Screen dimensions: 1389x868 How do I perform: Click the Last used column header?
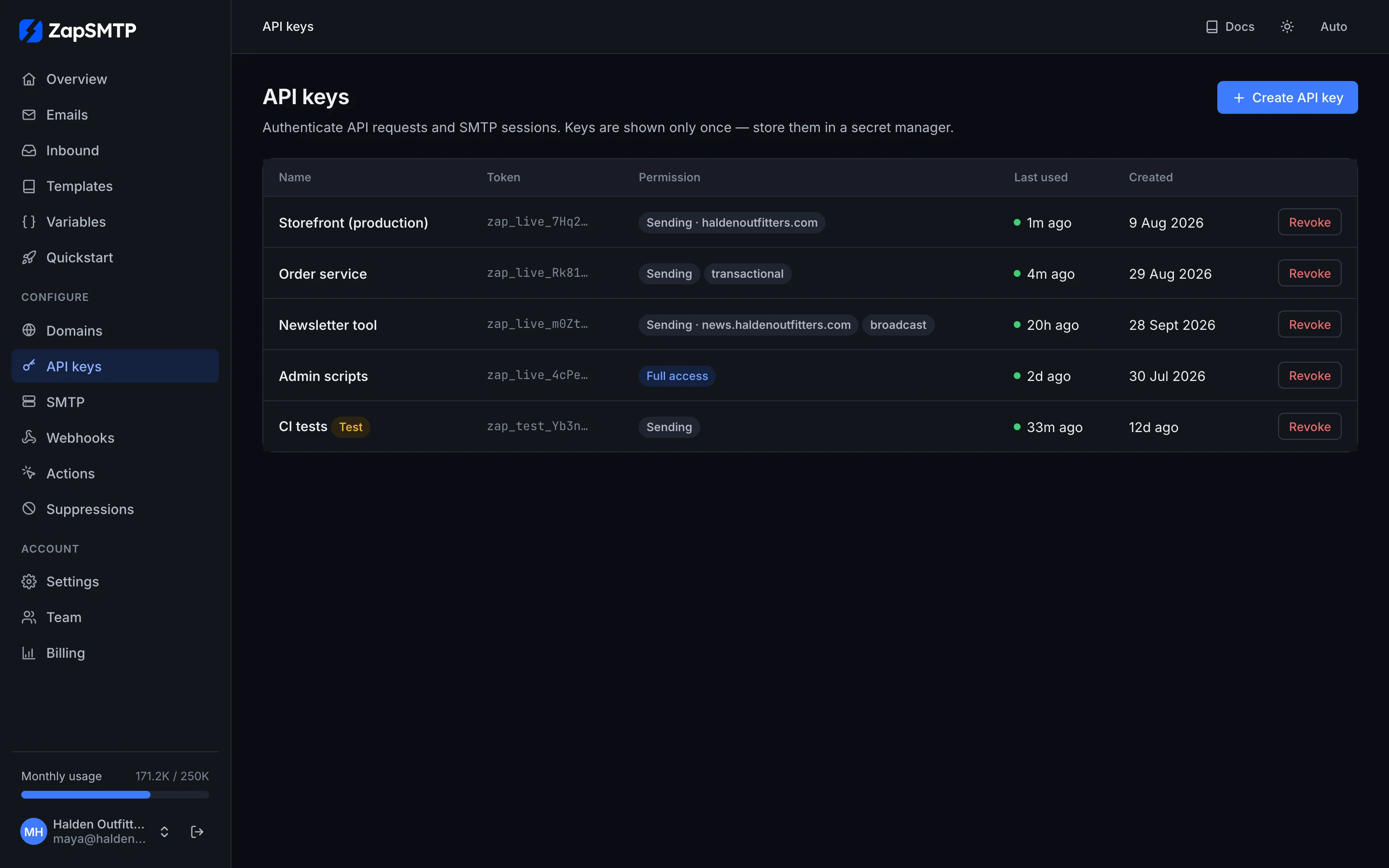coord(1041,177)
